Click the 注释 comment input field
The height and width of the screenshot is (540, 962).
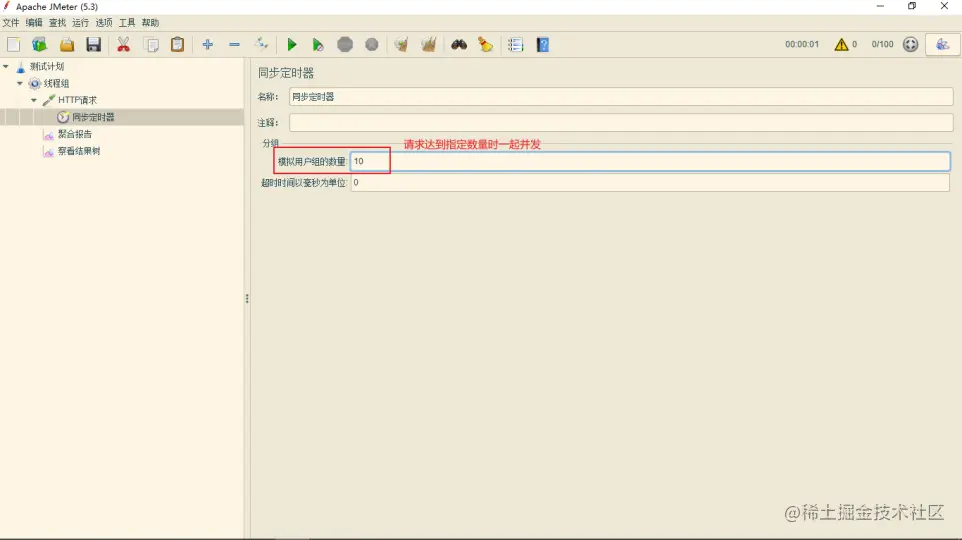621,122
